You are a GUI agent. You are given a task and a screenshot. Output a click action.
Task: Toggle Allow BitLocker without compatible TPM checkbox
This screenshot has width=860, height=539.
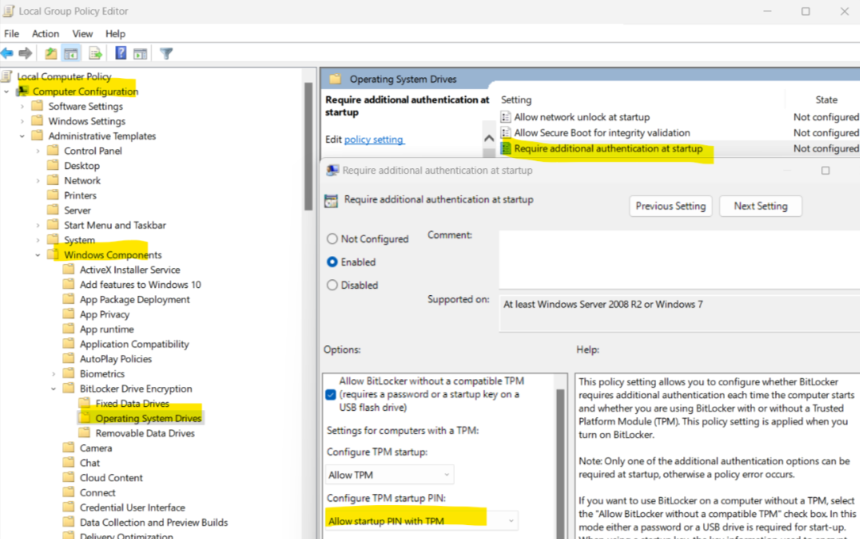(331, 394)
